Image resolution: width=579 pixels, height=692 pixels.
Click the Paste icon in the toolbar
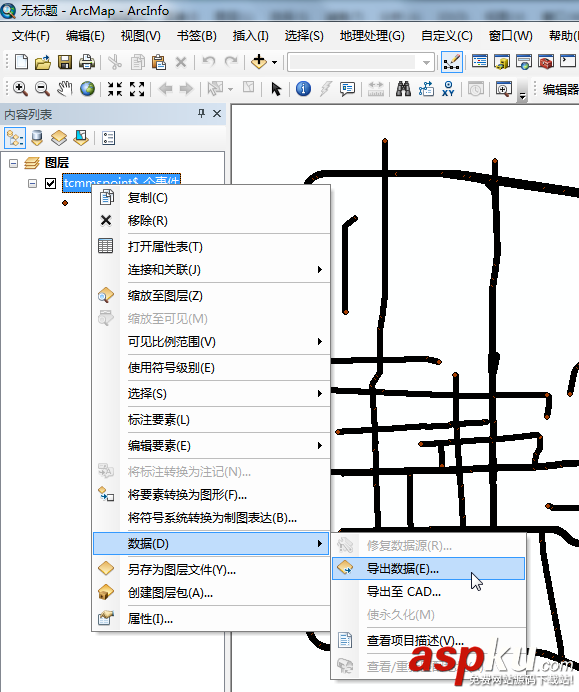point(158,62)
